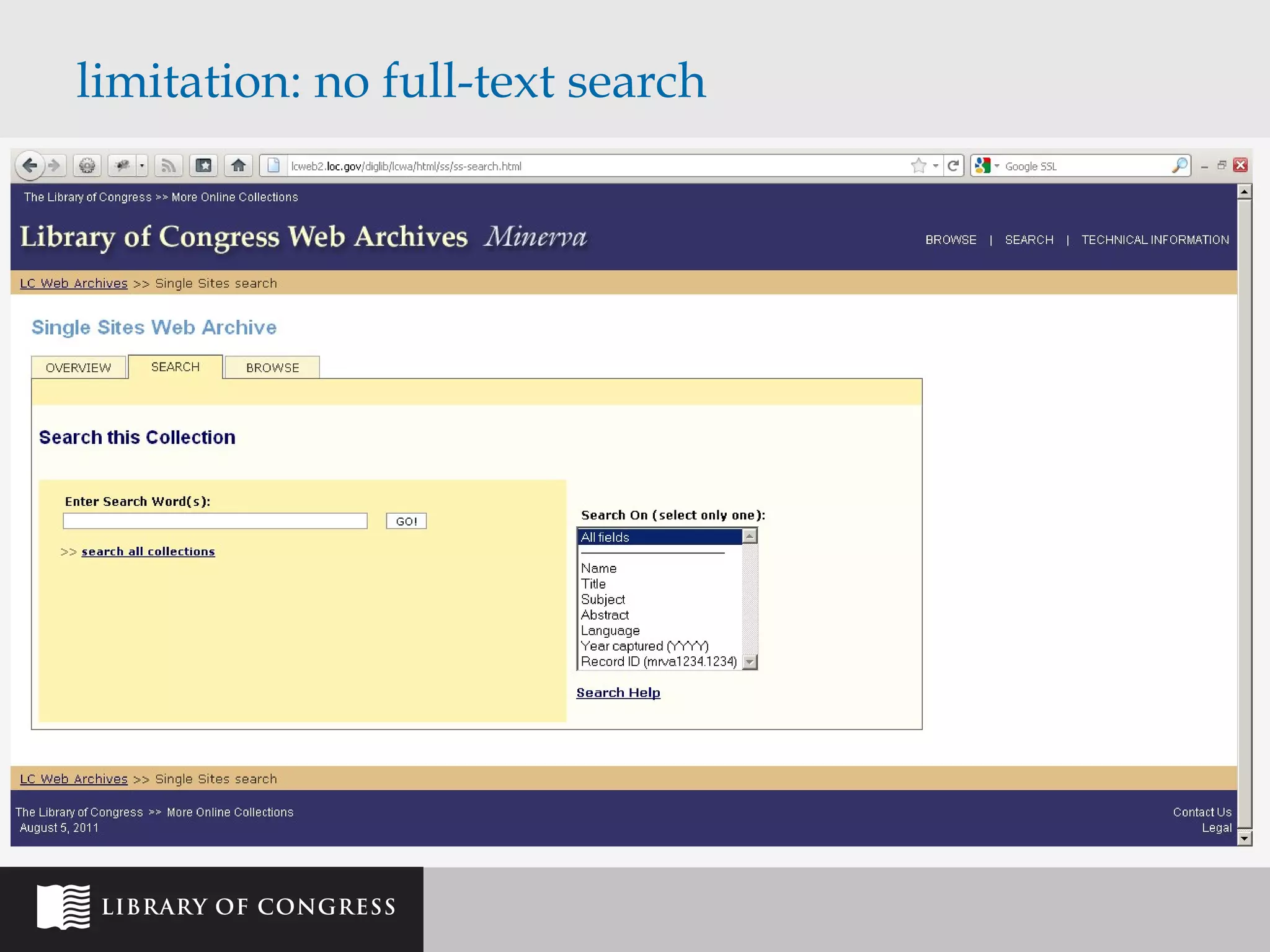Click the page icon in address bar
Image resolution: width=1270 pixels, height=952 pixels.
coord(273,165)
